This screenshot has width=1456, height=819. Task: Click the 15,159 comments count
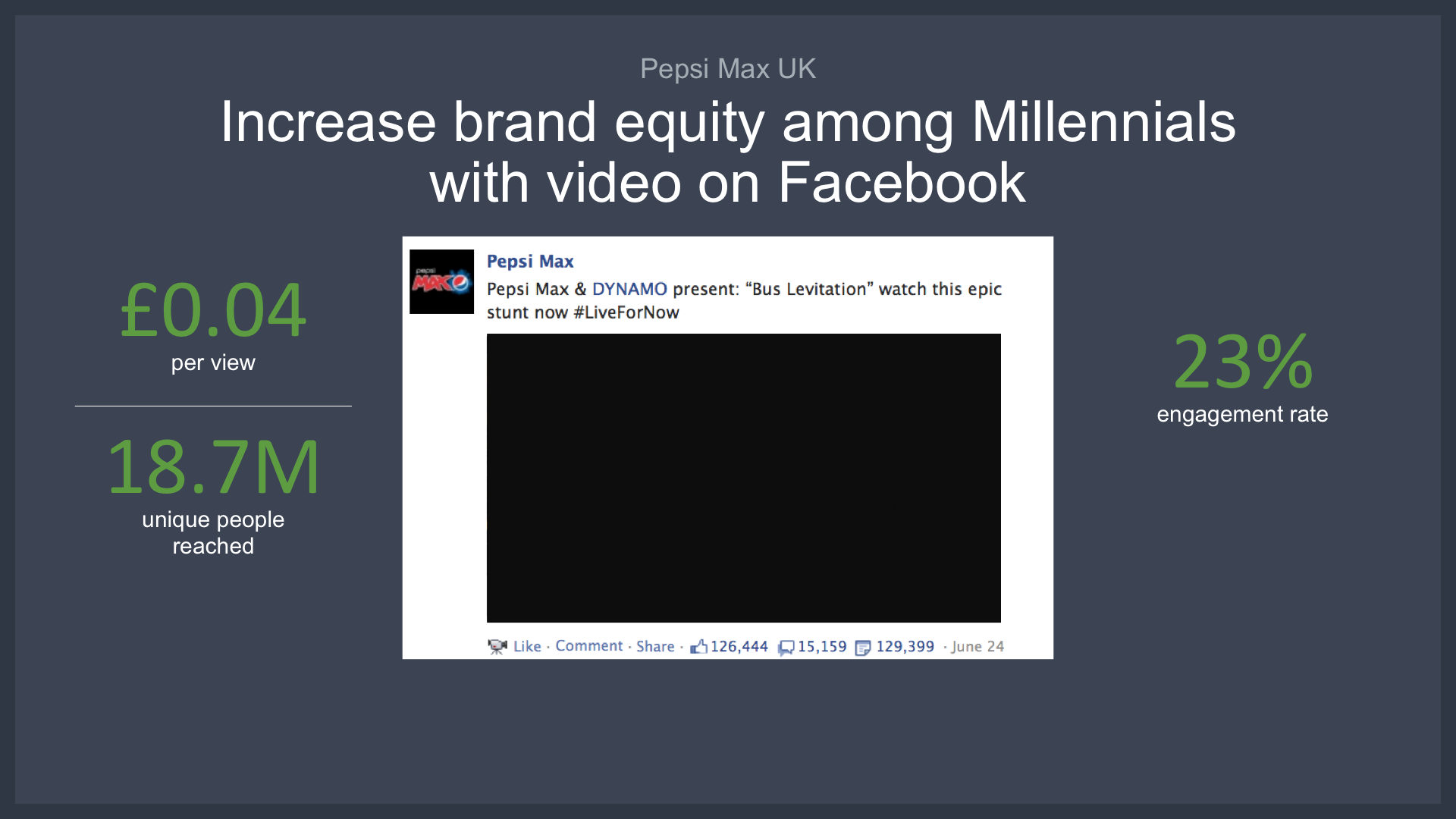click(822, 646)
